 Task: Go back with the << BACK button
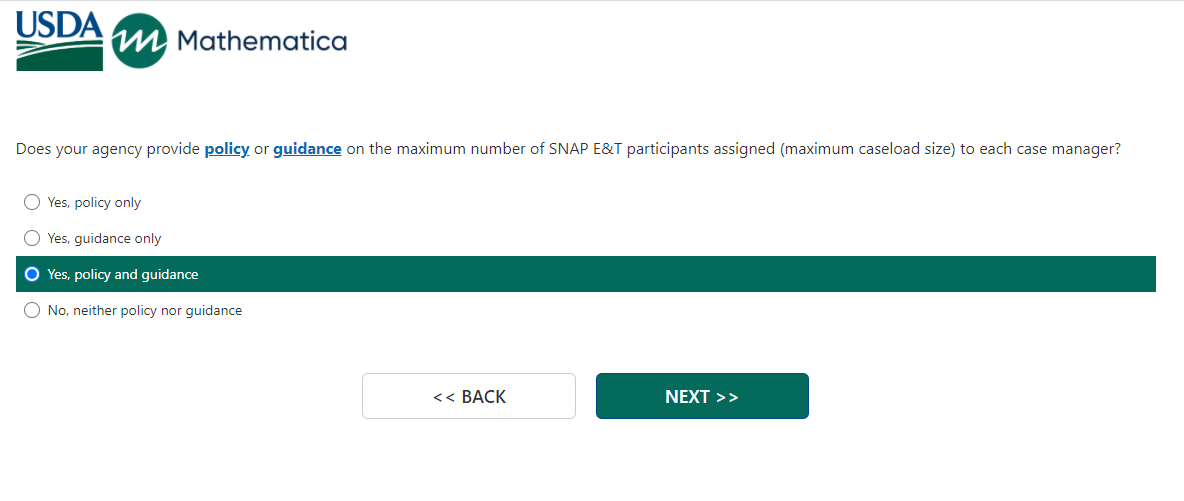tap(469, 396)
